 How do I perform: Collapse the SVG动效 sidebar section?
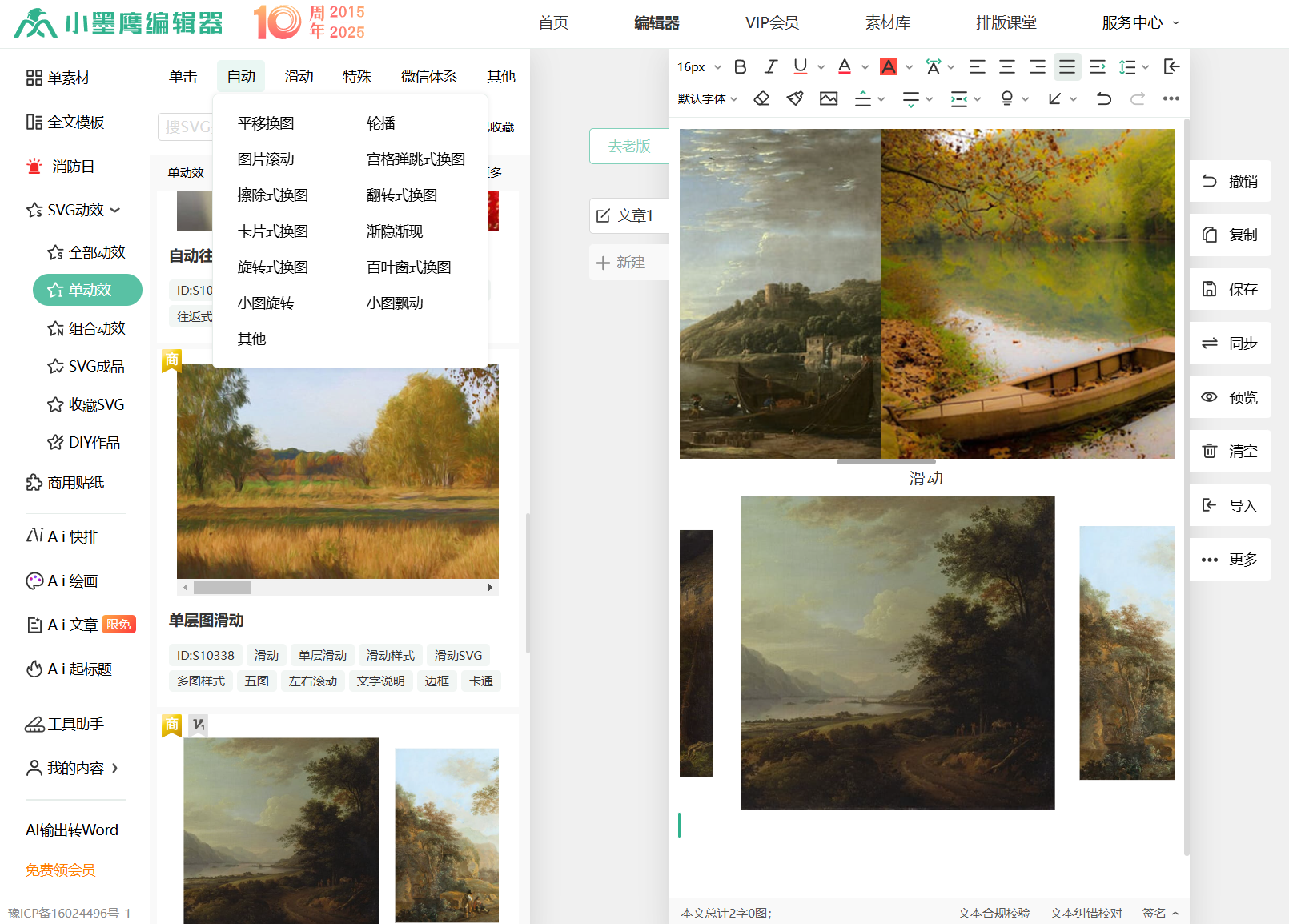[74, 210]
